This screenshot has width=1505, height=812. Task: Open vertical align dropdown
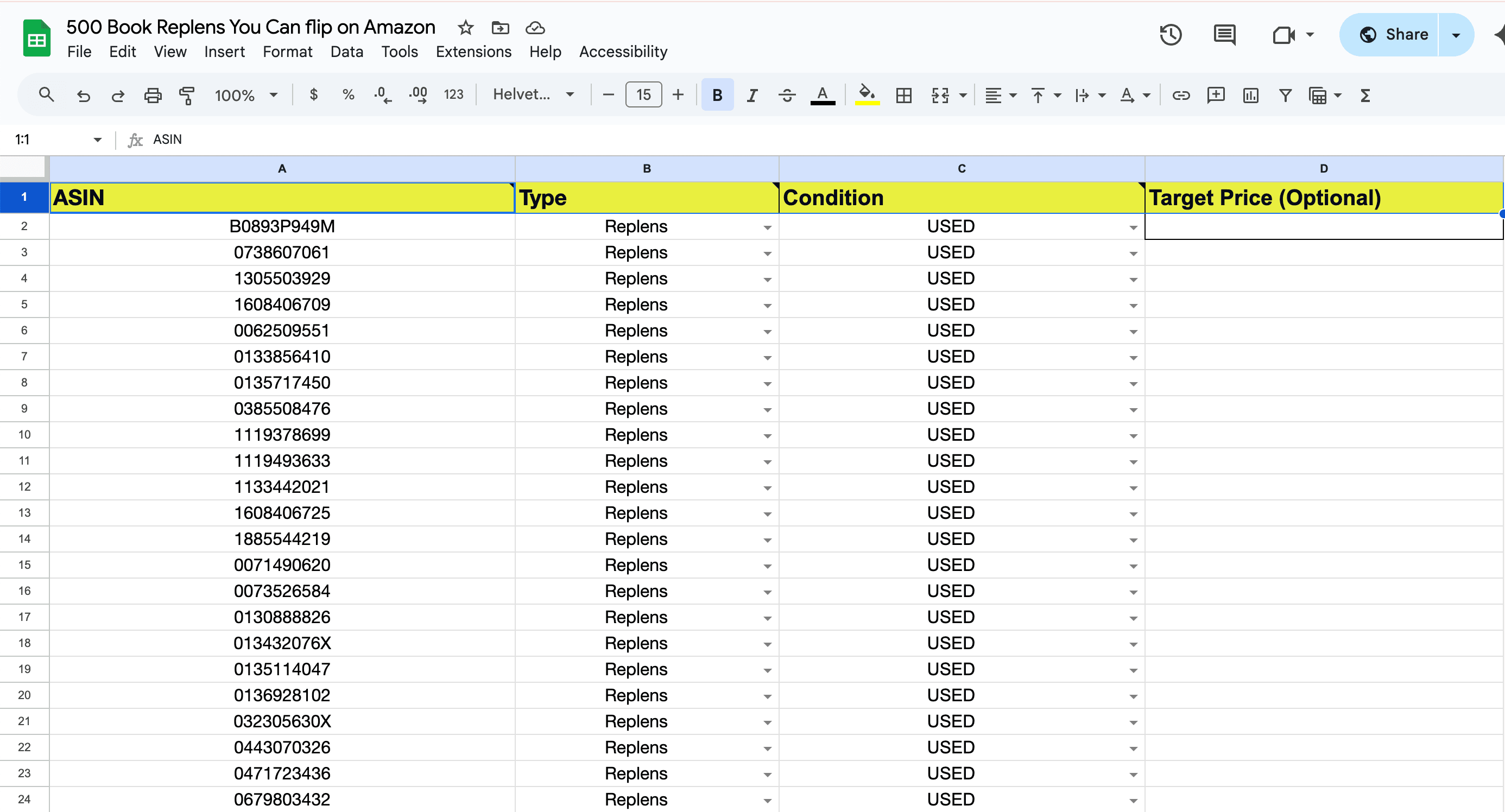(x=1045, y=94)
